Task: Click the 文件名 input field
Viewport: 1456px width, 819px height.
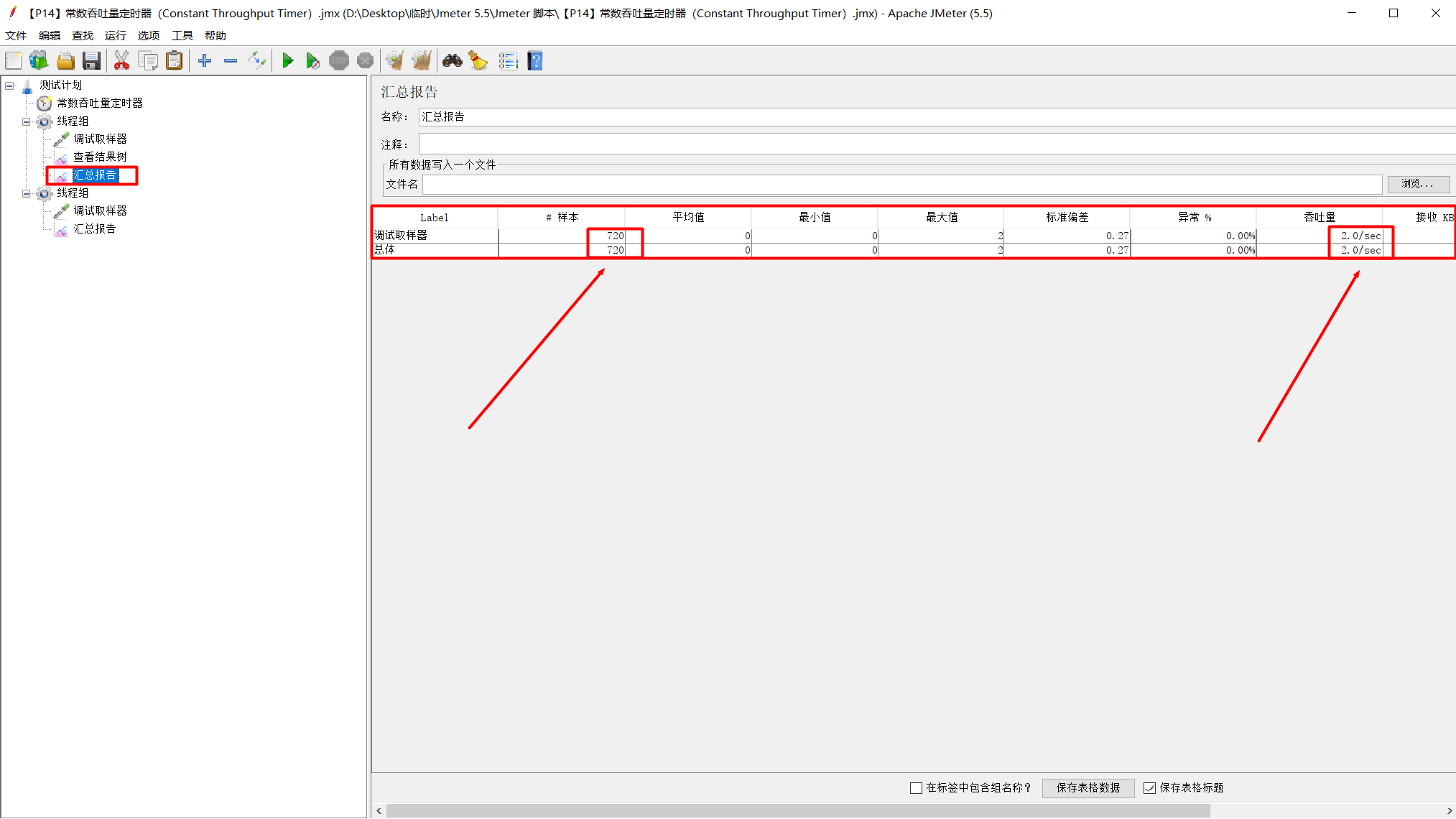Action: coord(901,185)
